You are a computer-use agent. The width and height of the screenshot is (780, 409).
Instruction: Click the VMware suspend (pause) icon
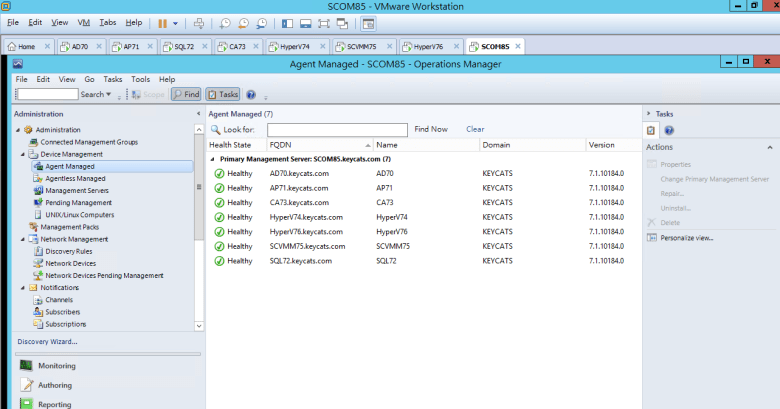[x=162, y=22]
